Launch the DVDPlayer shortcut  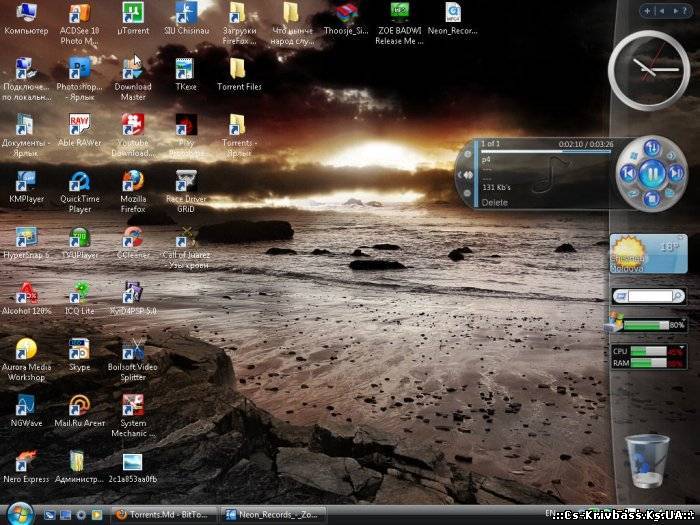click(79, 243)
